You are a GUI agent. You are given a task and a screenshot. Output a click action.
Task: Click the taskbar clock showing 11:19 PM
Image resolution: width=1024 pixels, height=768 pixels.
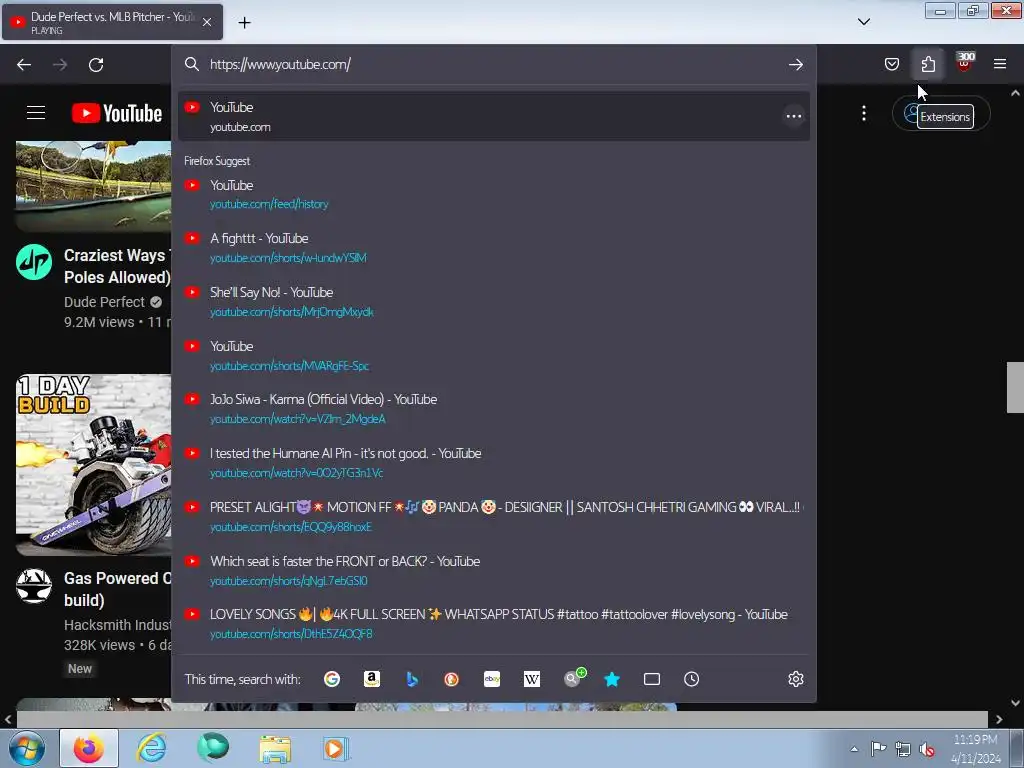(x=976, y=748)
